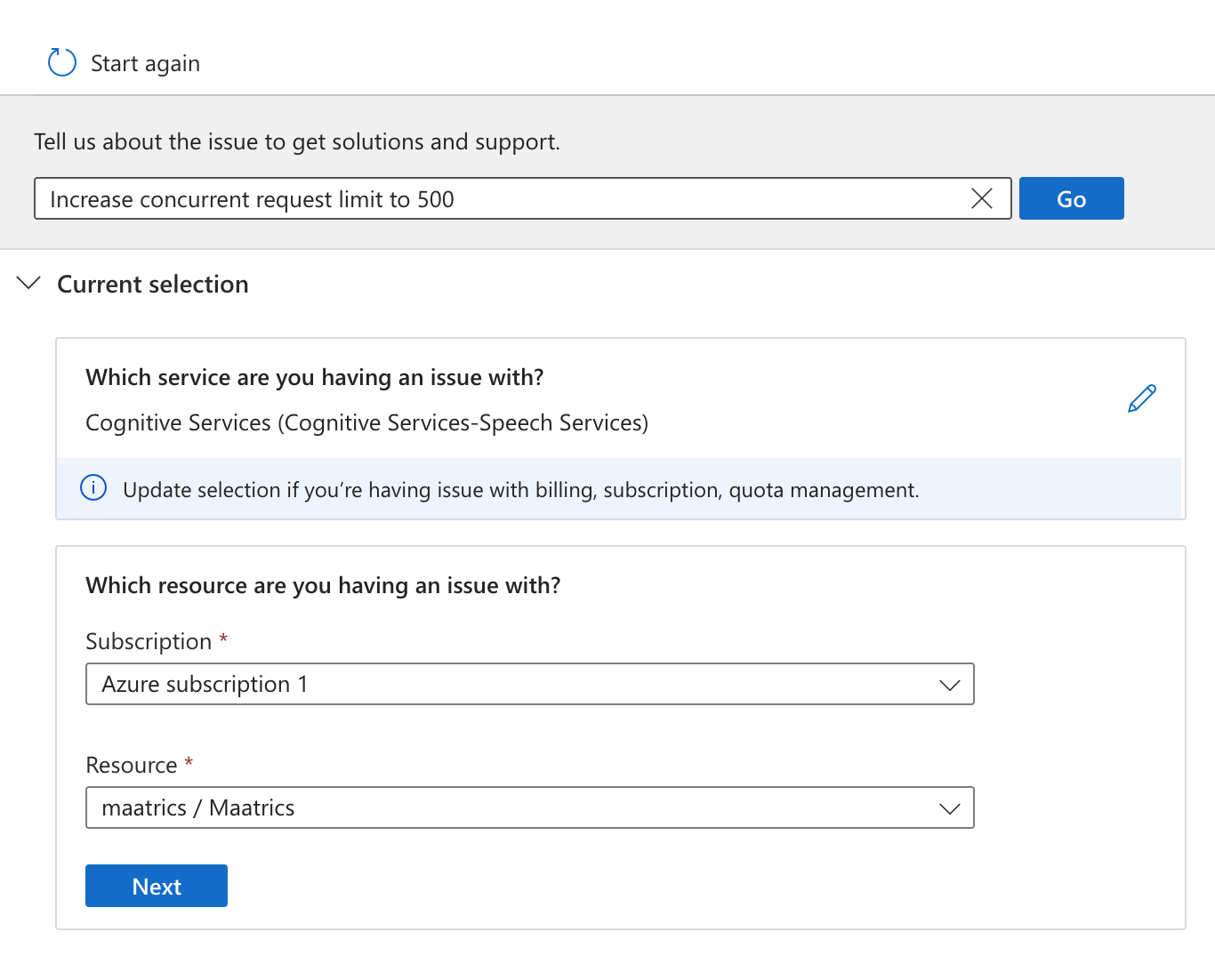1215x980 pixels.
Task: Click the Next button
Action: (156, 886)
